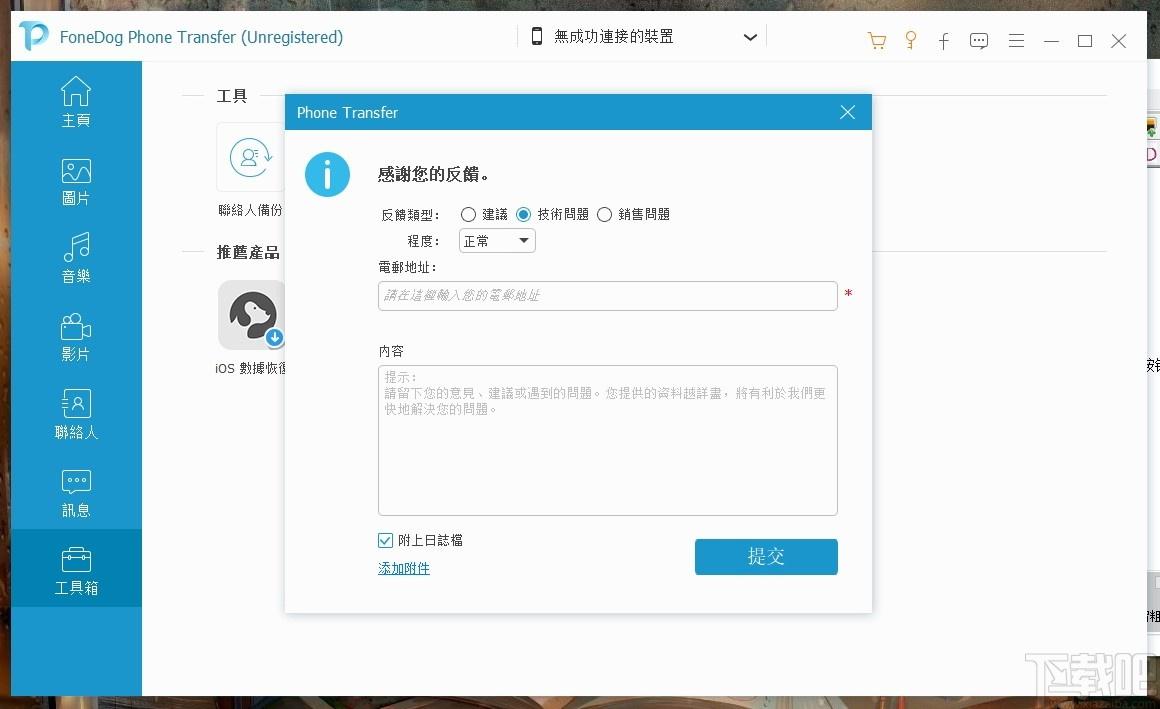This screenshot has height=709, width=1160.
Task: Select the 銷售問題 radio button
Action: coord(604,215)
